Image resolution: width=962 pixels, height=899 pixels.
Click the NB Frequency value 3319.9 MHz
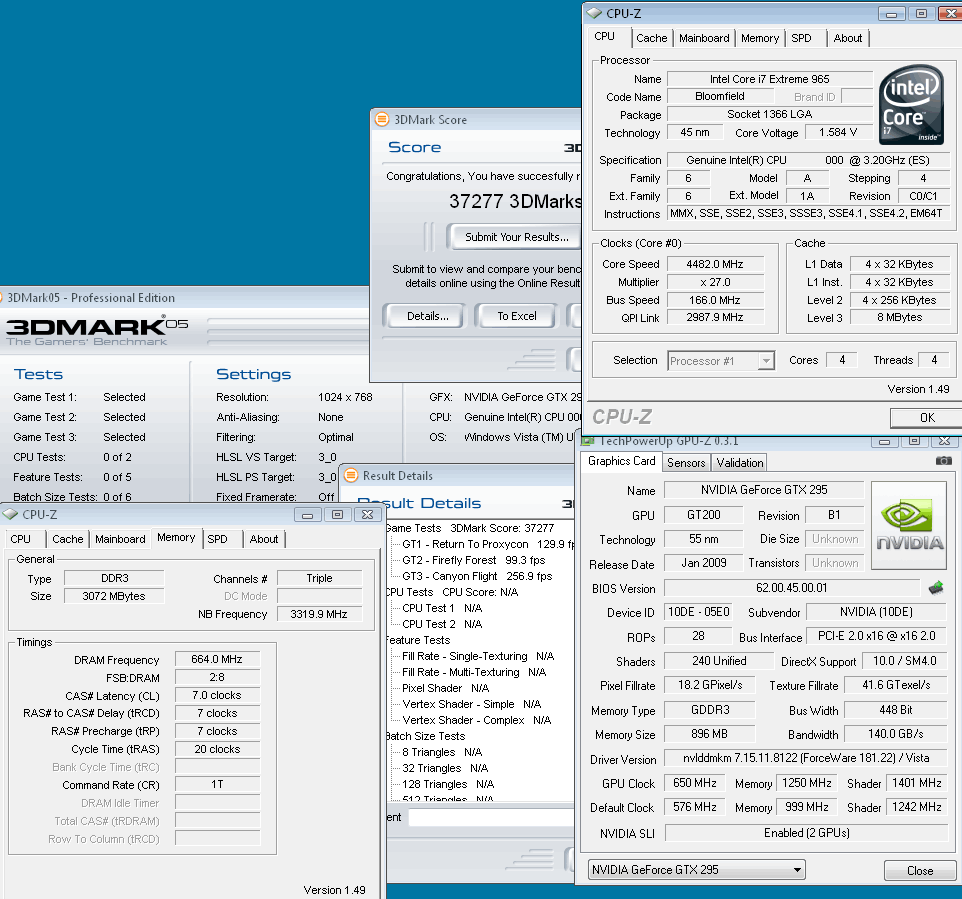point(319,614)
